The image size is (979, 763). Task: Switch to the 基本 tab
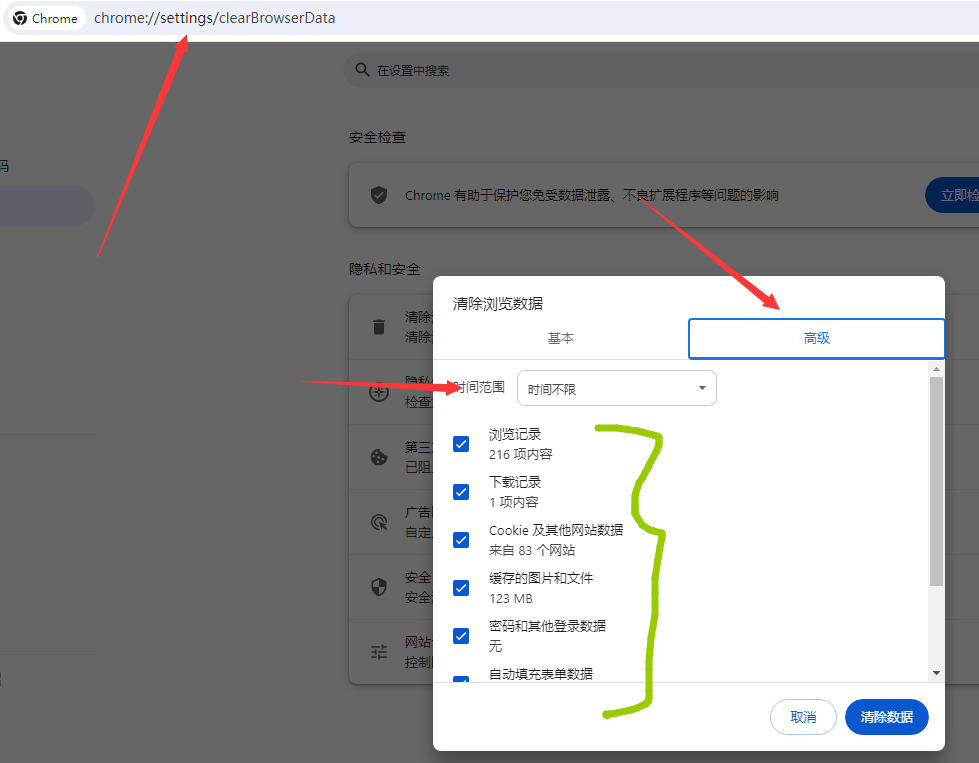pyautogui.click(x=561, y=338)
